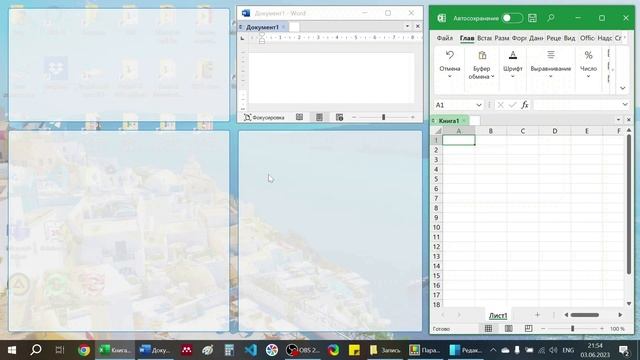Expand the Шрифт group dropdown arrow
Viewport: 640px width, 360px height.
point(513,76)
